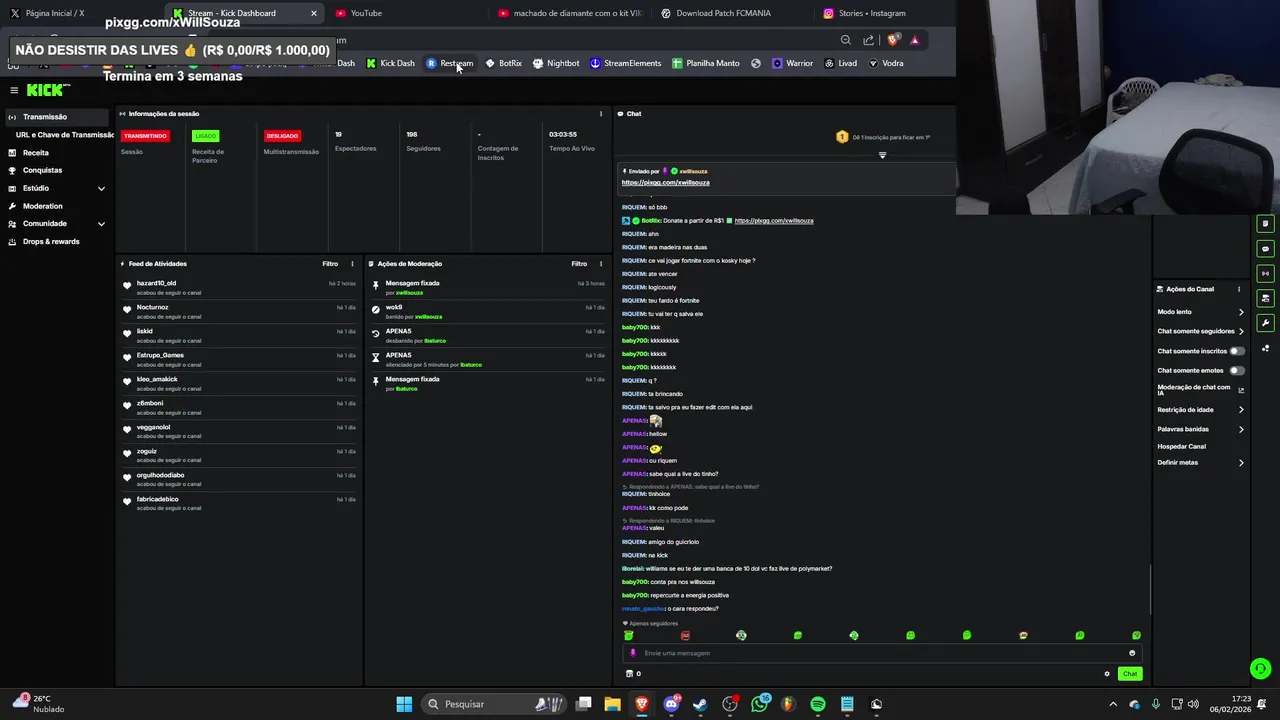Switch to the machado de diamante tab
The image size is (1280, 720).
click(570, 13)
